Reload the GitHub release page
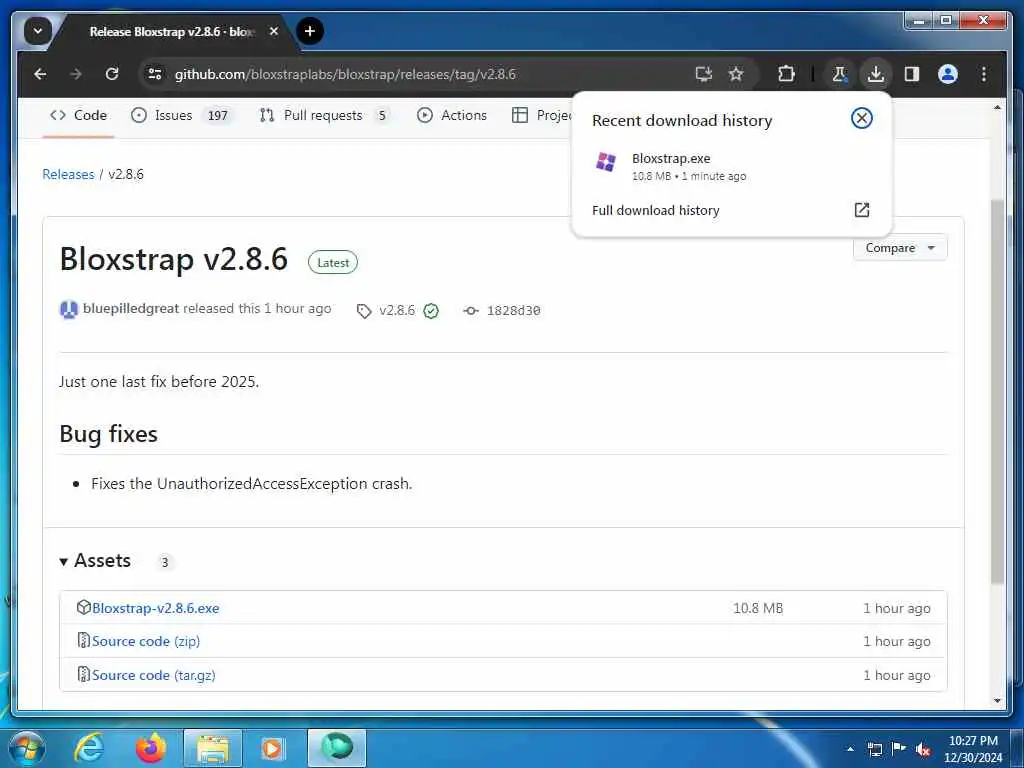 tap(112, 74)
